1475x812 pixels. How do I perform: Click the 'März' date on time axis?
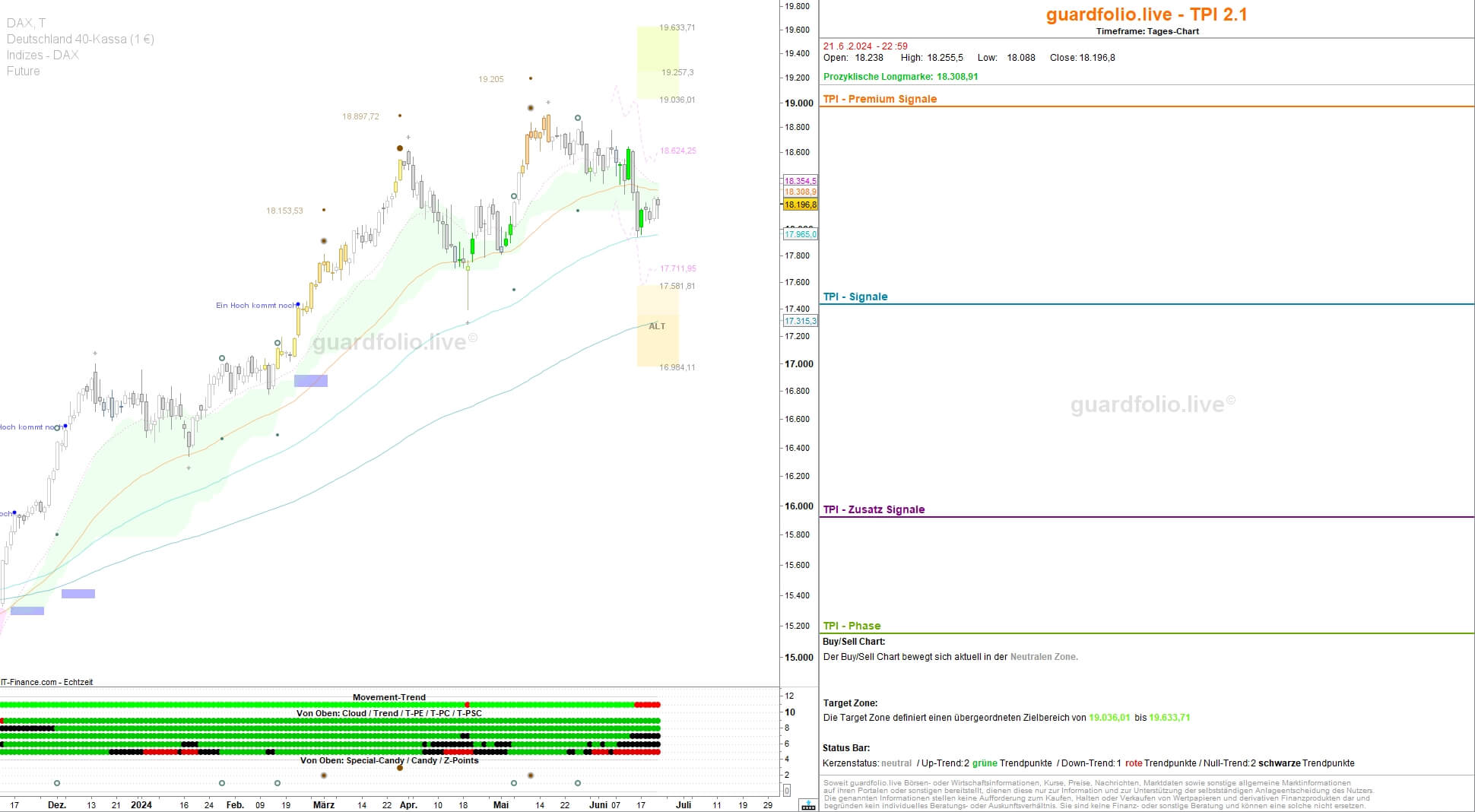click(x=324, y=804)
